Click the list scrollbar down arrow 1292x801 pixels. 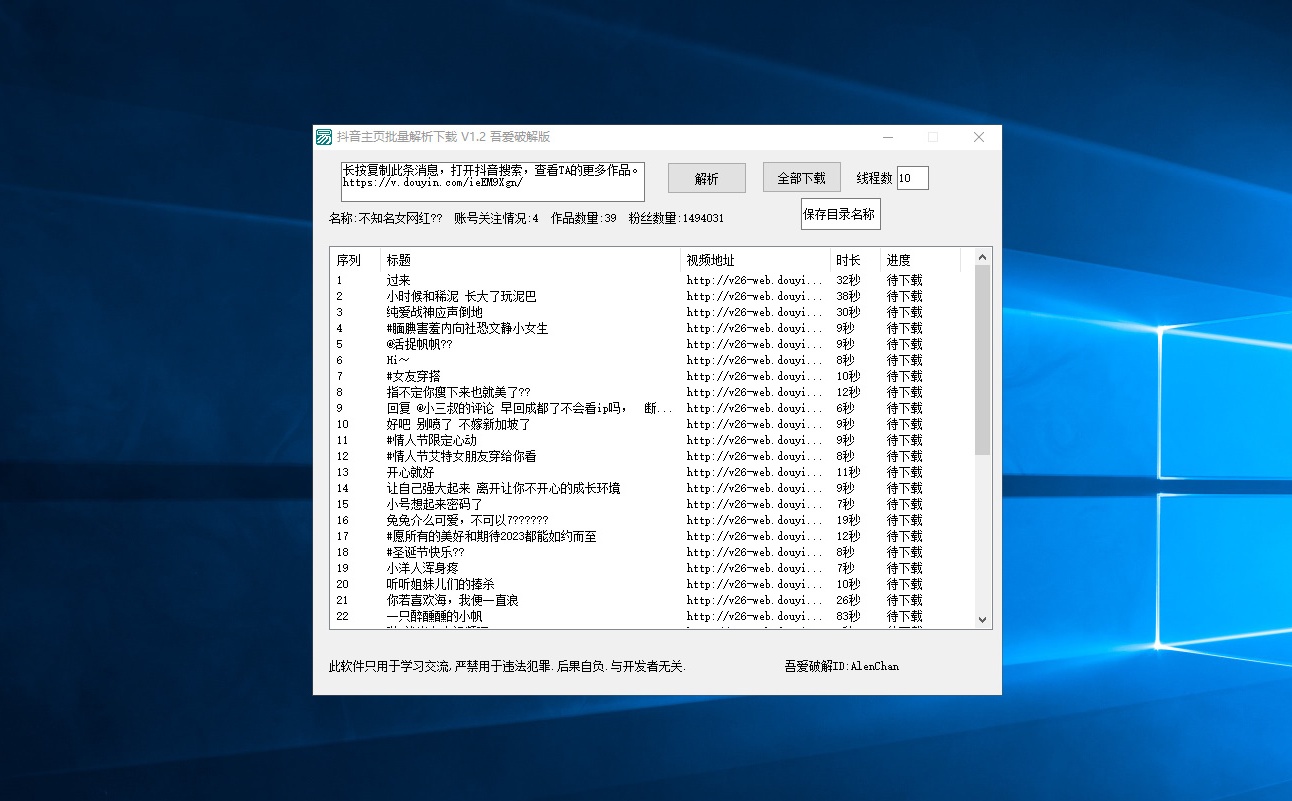click(x=982, y=620)
